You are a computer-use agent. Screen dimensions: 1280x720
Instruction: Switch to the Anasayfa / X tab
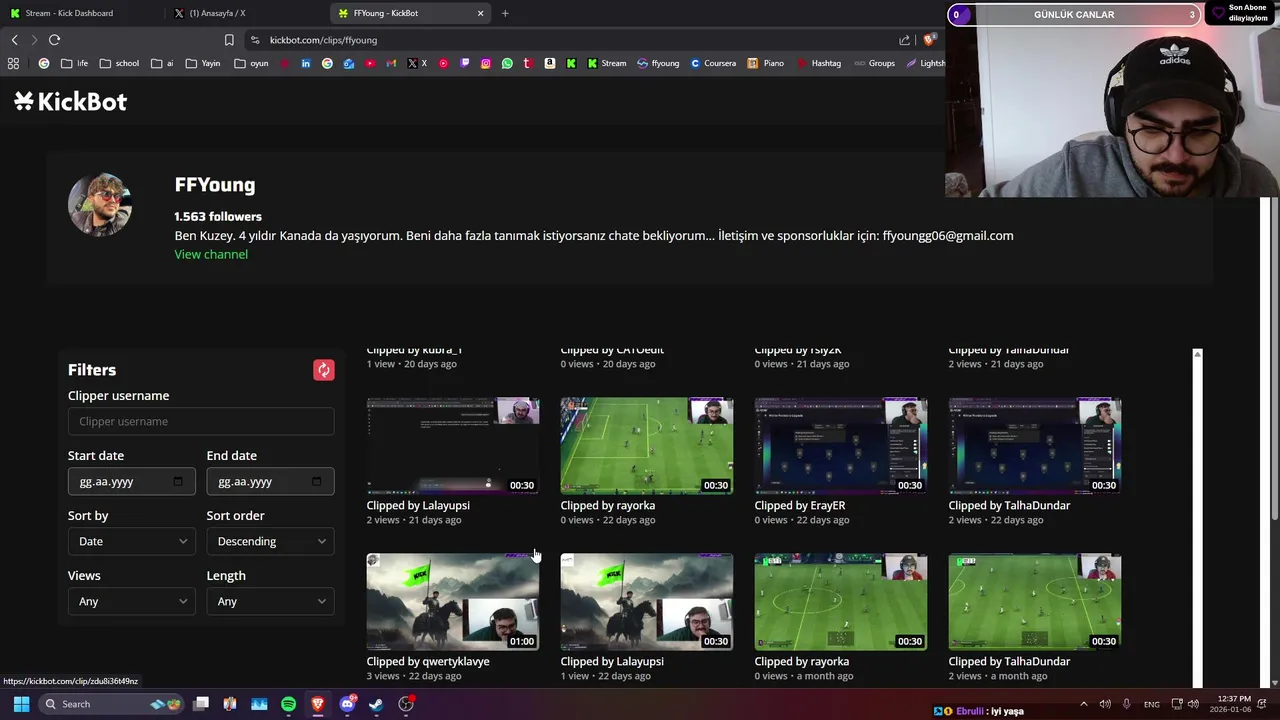245,13
